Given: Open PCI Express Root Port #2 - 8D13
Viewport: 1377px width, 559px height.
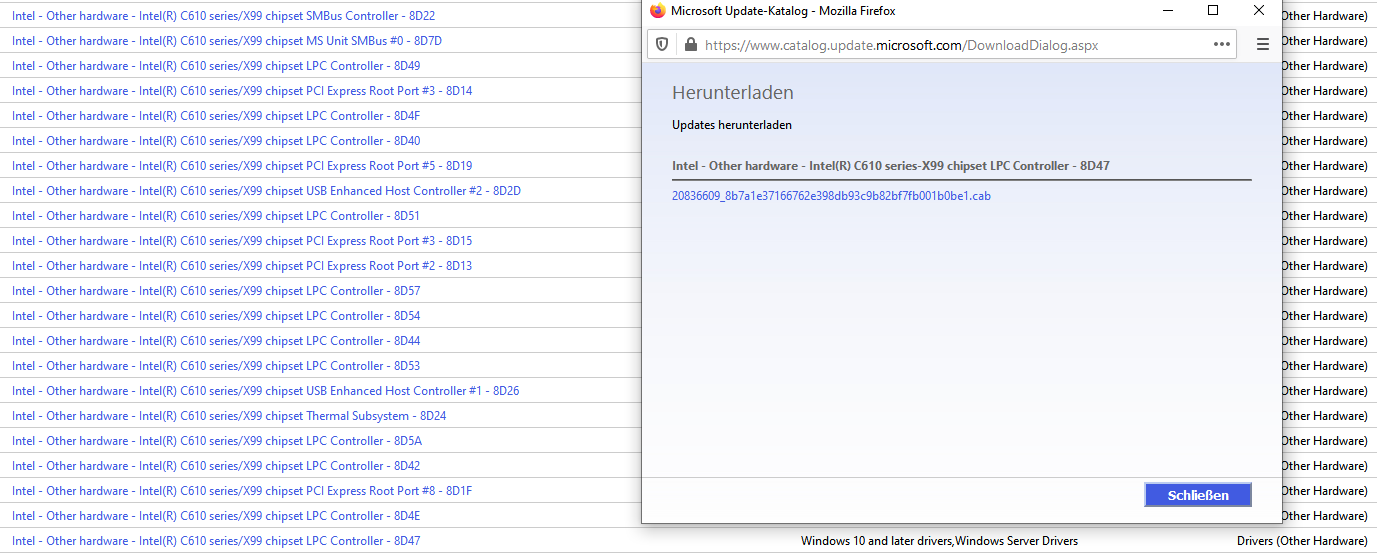Looking at the screenshot, I should tap(242, 266).
